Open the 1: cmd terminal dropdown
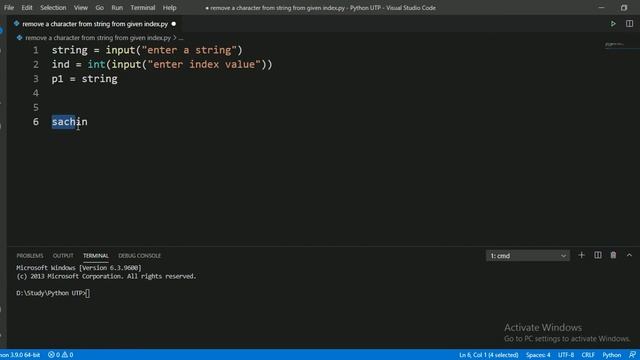The image size is (640, 360). [528, 256]
